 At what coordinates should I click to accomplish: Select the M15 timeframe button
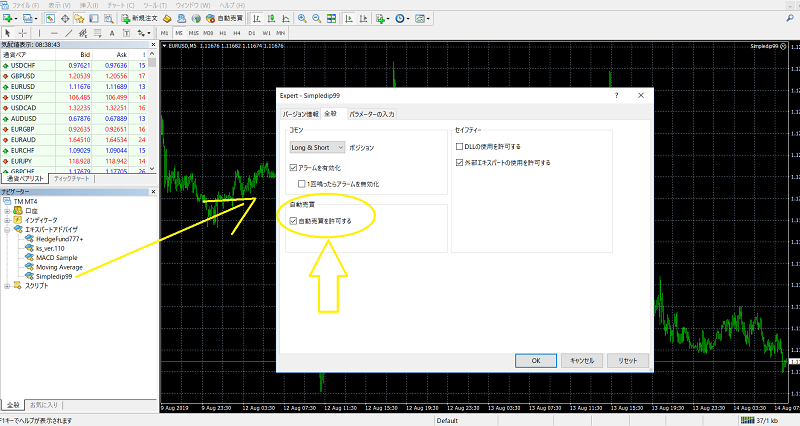(192, 33)
